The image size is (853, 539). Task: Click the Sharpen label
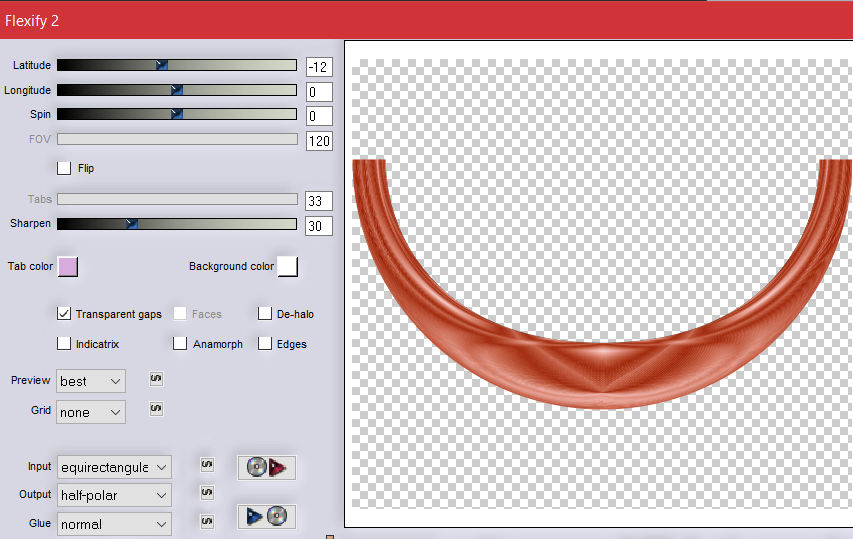point(30,224)
